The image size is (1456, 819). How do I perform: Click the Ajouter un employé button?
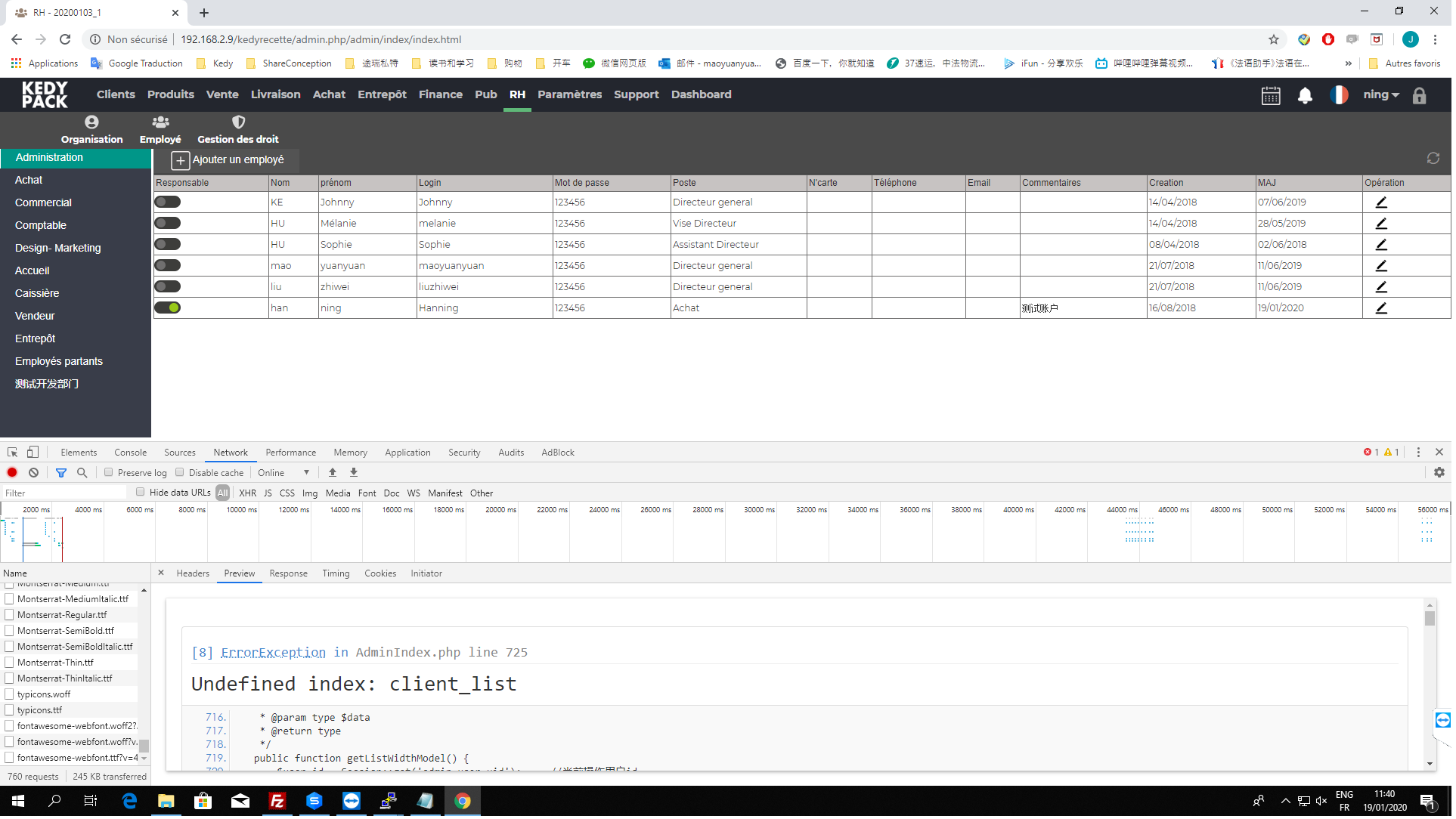click(228, 160)
